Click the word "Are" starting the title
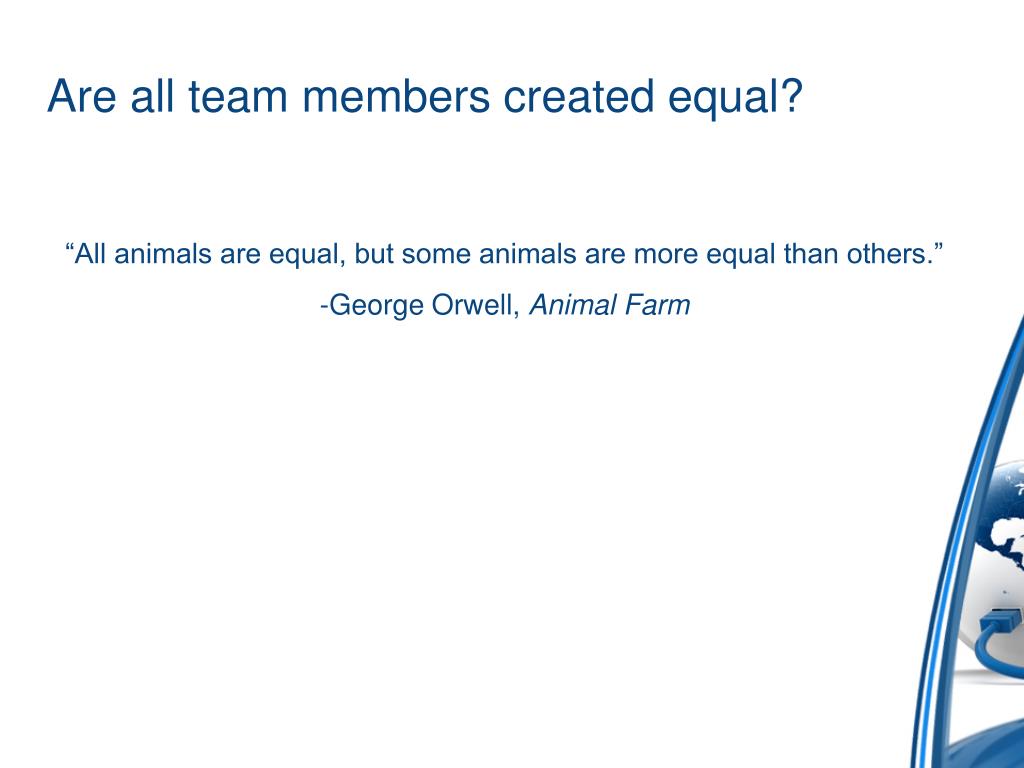Viewport: 1024px width, 768px height. (x=82, y=97)
